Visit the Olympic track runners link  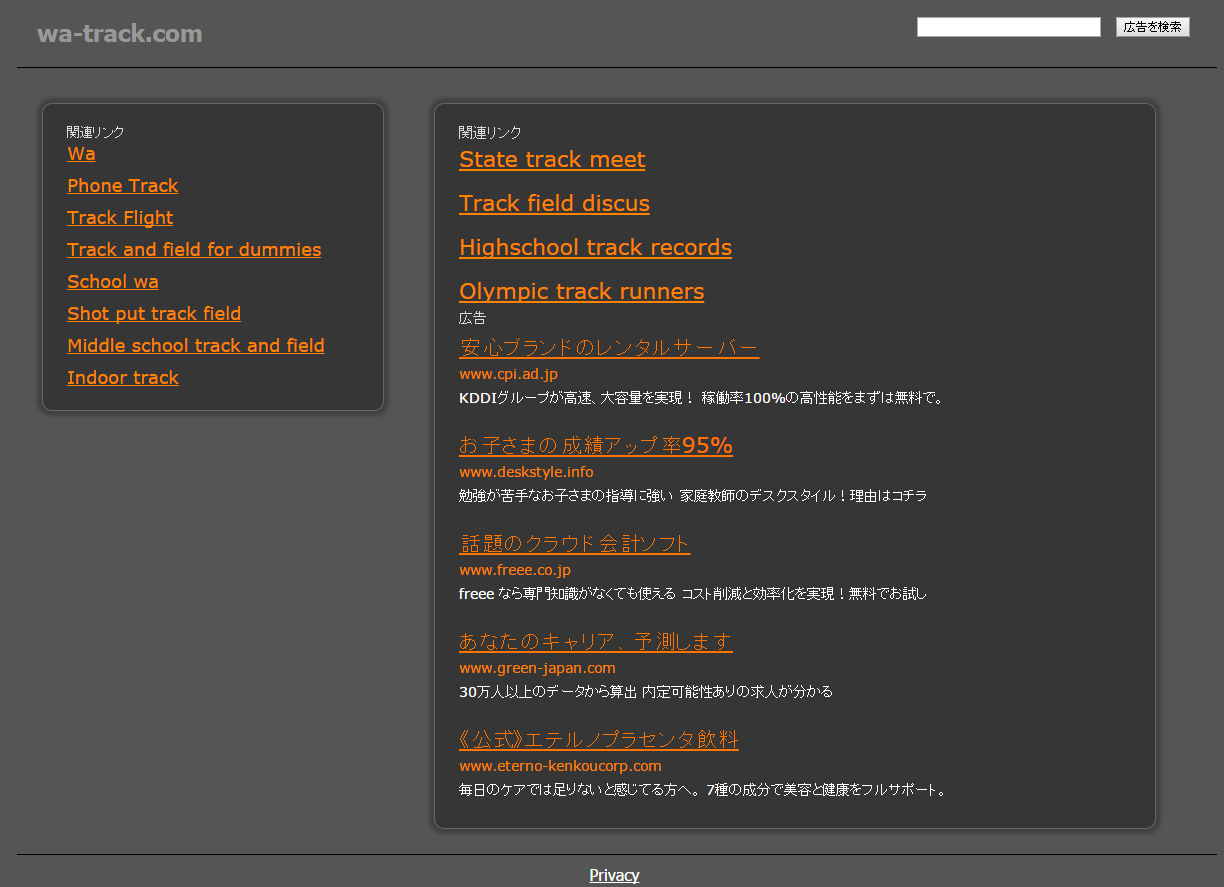click(581, 292)
